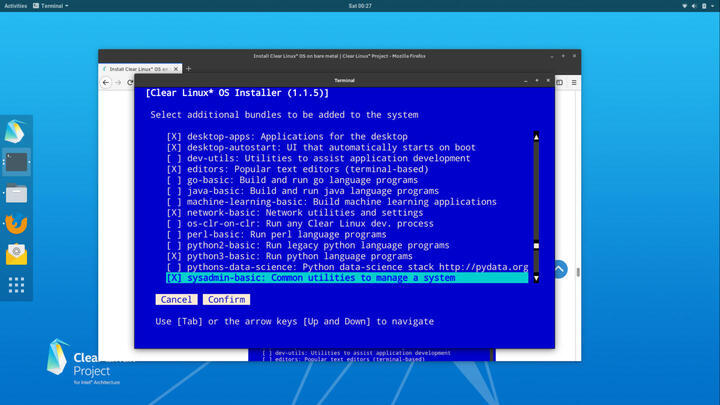Open the Terminal app menu dropdown
Image resolution: width=720 pixels, height=405 pixels.
51,6
